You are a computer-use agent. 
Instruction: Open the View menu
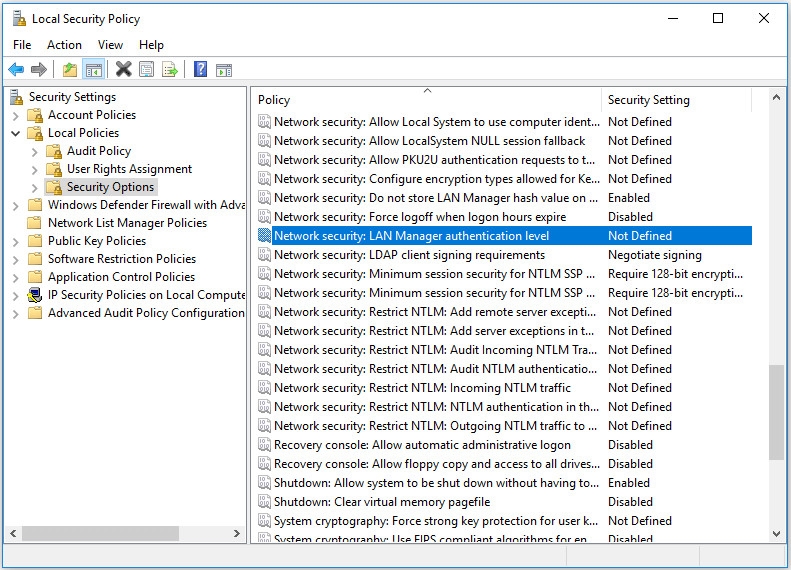point(110,45)
